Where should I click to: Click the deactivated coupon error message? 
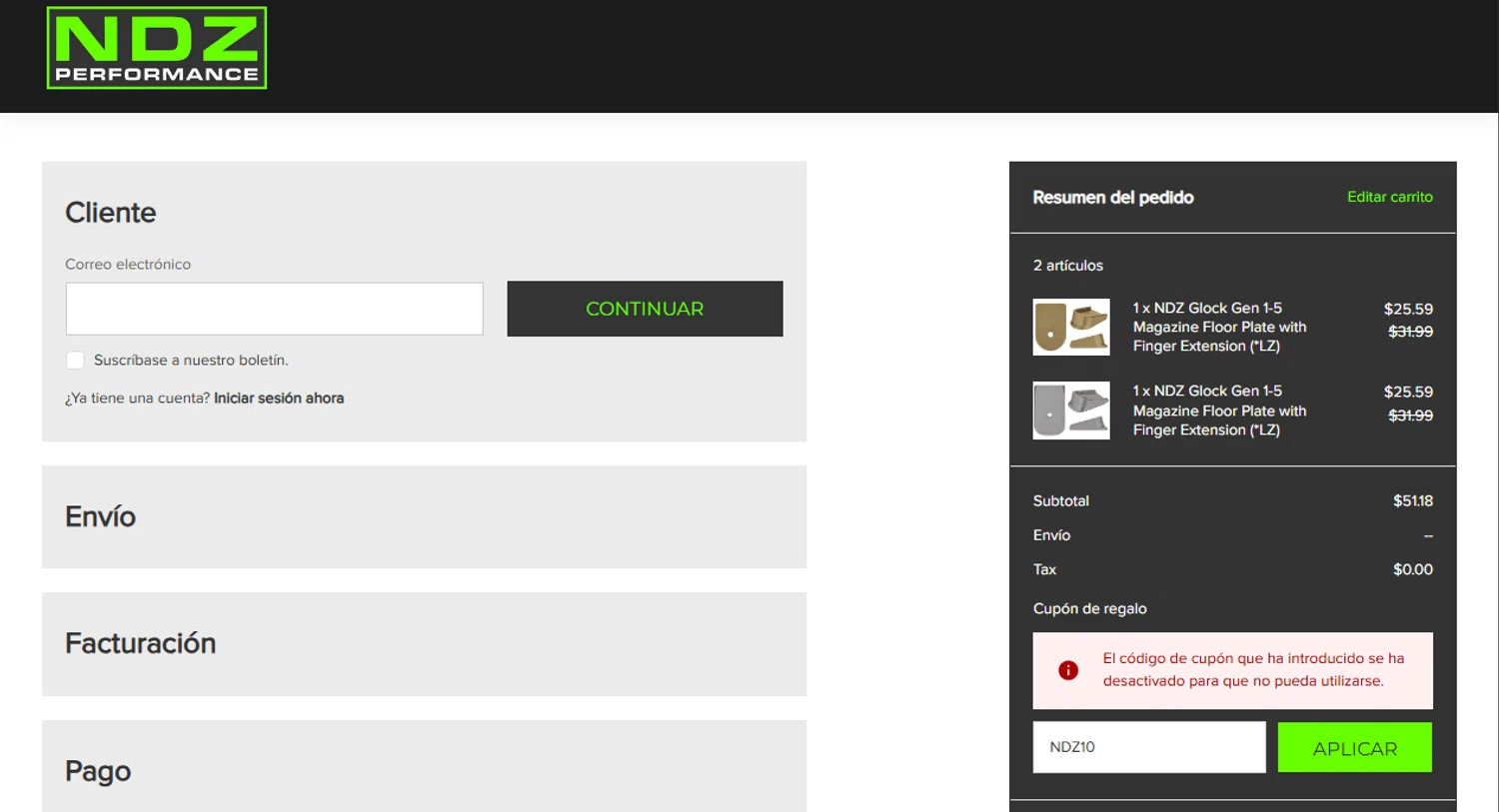pyautogui.click(x=1253, y=669)
